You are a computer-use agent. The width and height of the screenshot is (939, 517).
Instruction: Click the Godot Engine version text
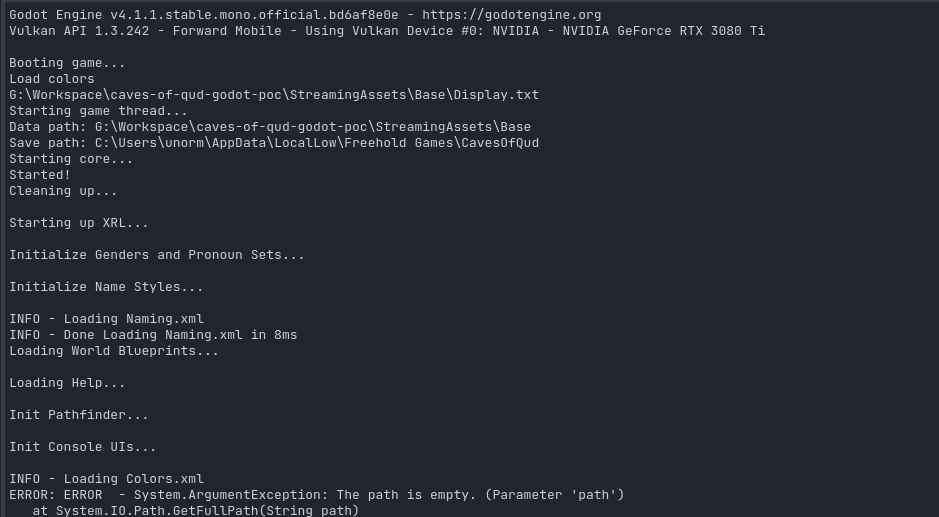(200, 15)
